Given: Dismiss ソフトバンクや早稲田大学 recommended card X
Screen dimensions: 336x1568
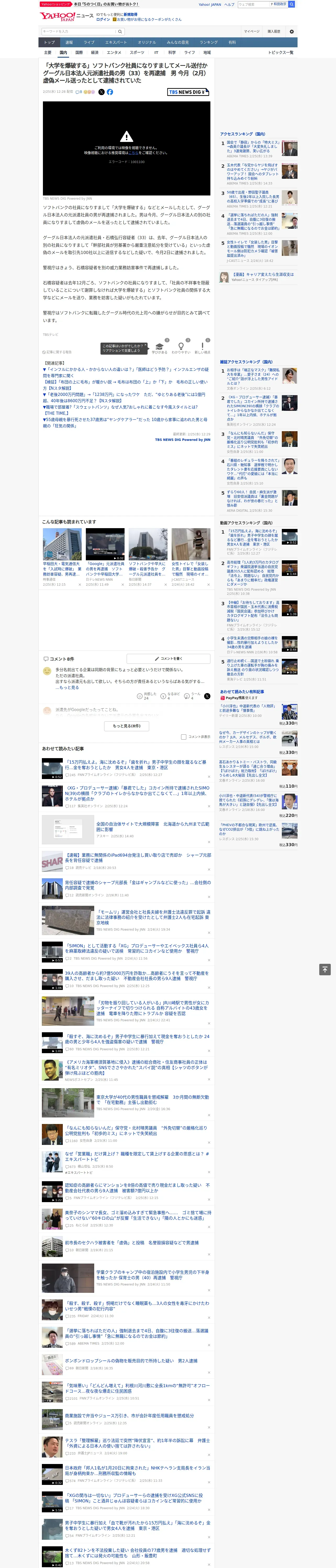Looking at the screenshot, I should [122, 584].
